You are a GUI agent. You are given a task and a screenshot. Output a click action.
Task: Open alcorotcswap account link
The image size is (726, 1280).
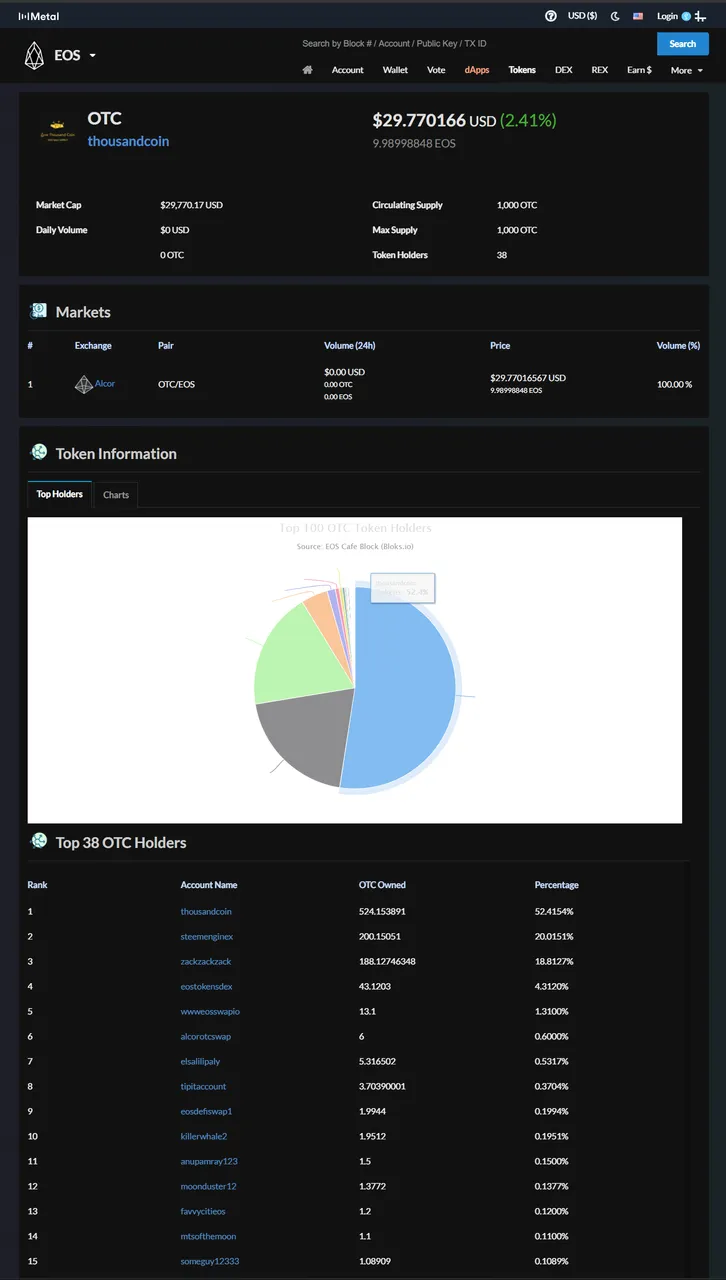pos(205,1036)
